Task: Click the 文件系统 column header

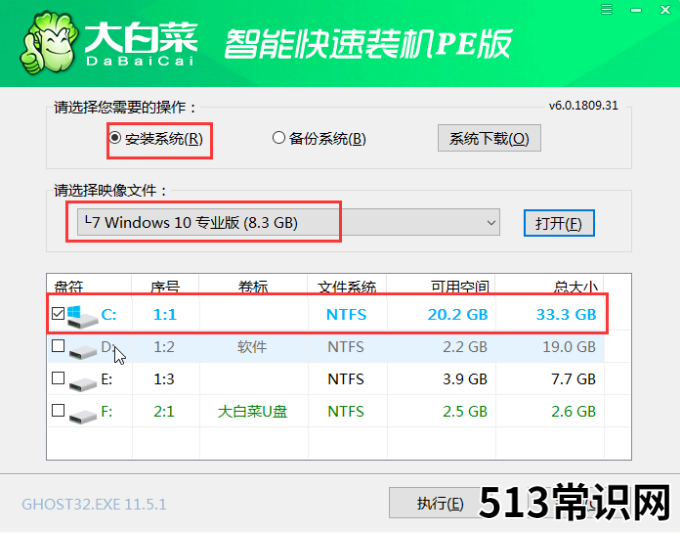Action: (347, 286)
